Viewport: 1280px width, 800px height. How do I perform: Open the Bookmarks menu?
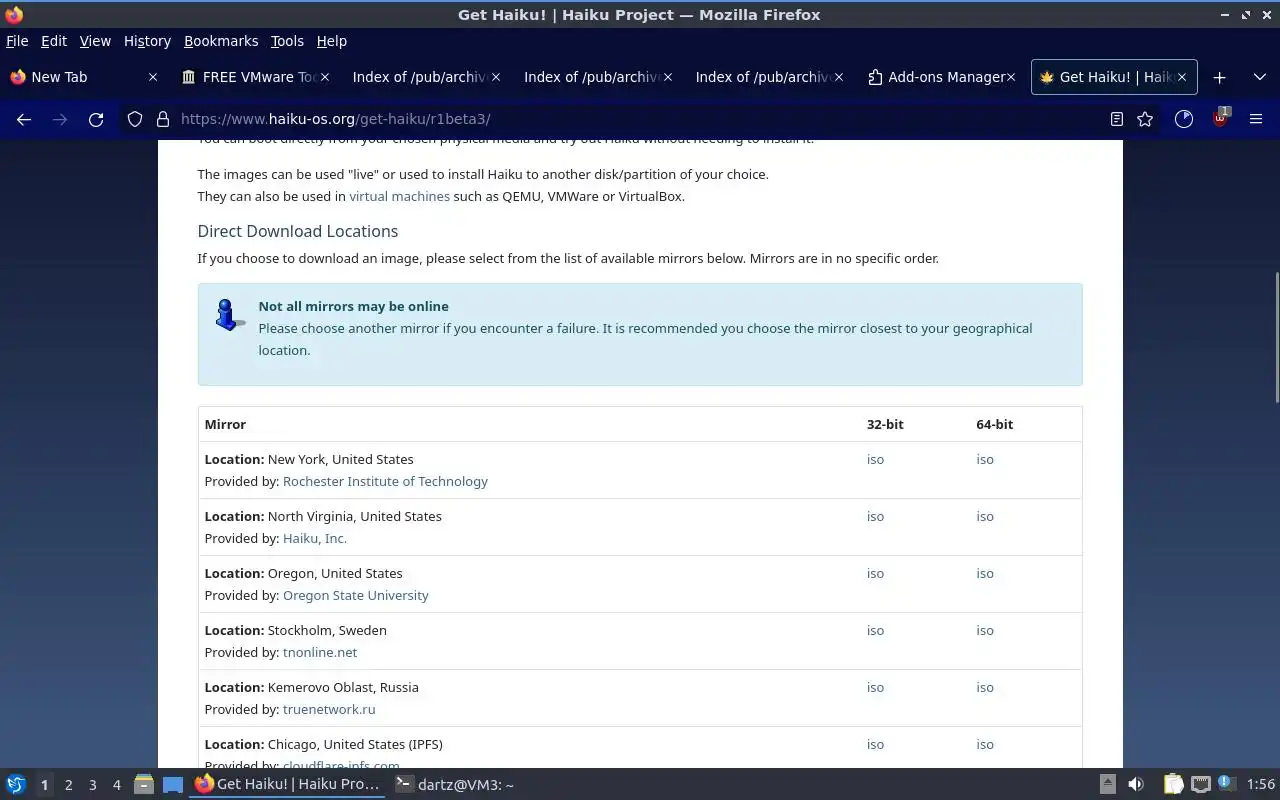coord(221,41)
